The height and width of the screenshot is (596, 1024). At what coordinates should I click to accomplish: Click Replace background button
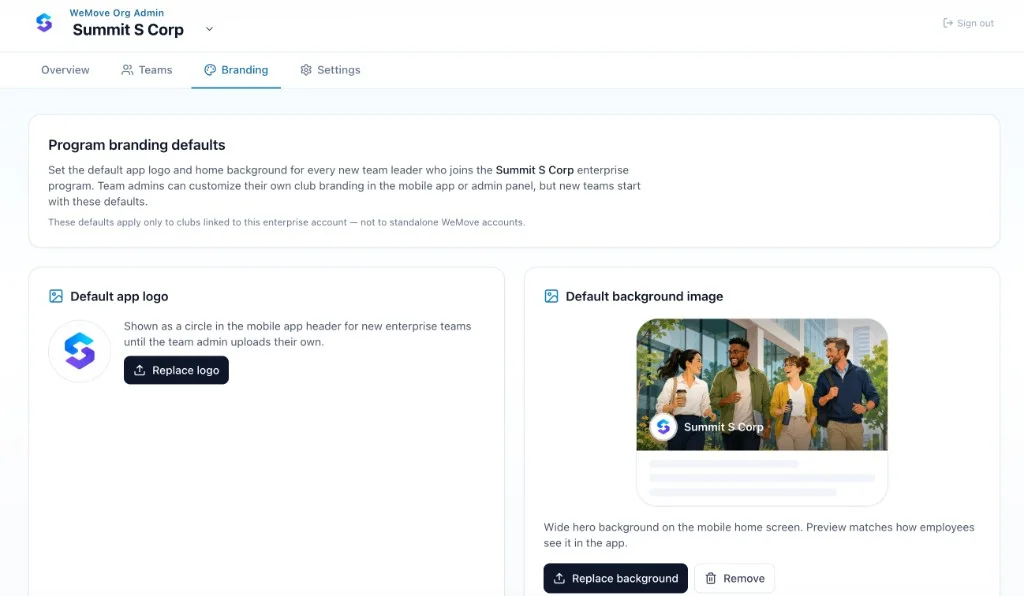(615, 578)
